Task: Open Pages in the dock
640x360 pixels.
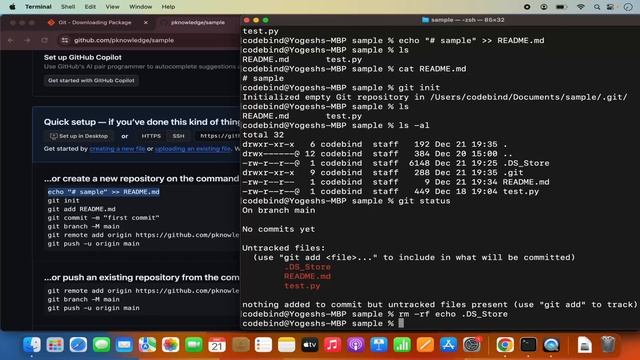Action: (x=425, y=345)
